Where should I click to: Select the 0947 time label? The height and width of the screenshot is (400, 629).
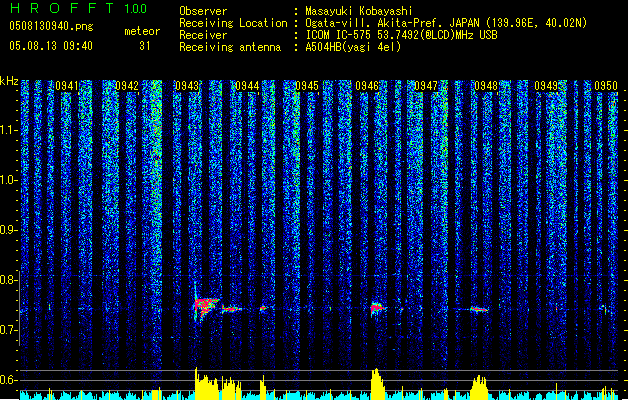tap(426, 86)
